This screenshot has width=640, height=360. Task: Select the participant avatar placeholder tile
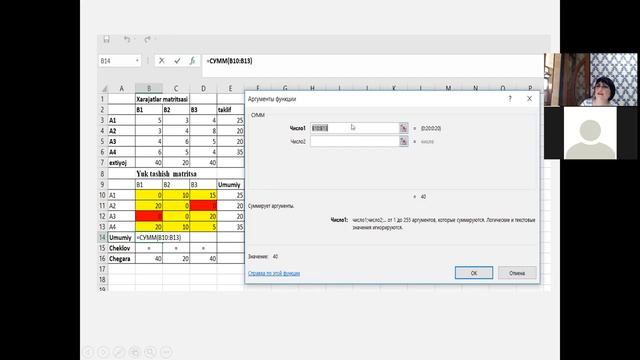590,133
